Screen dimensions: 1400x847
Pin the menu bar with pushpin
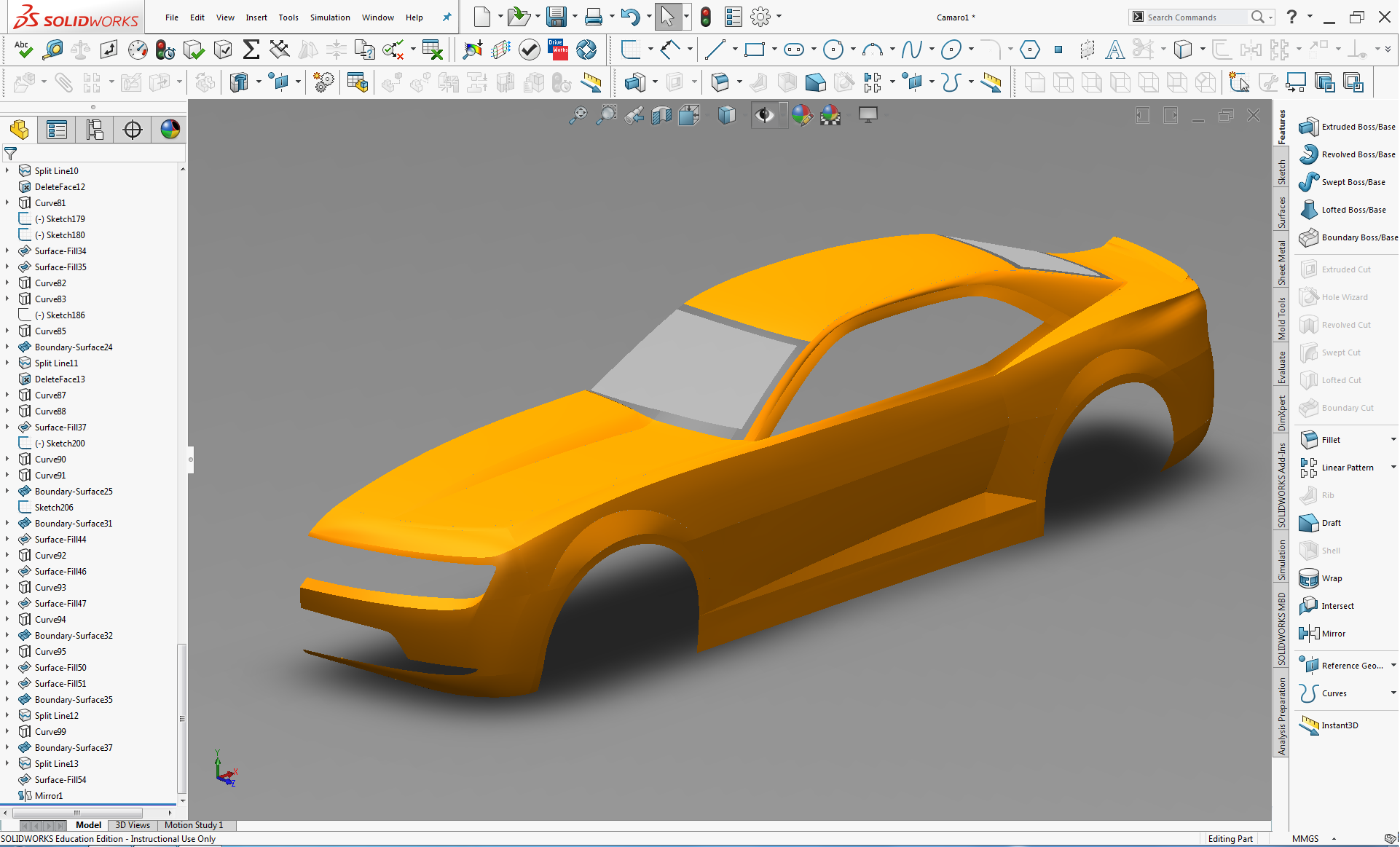[447, 17]
